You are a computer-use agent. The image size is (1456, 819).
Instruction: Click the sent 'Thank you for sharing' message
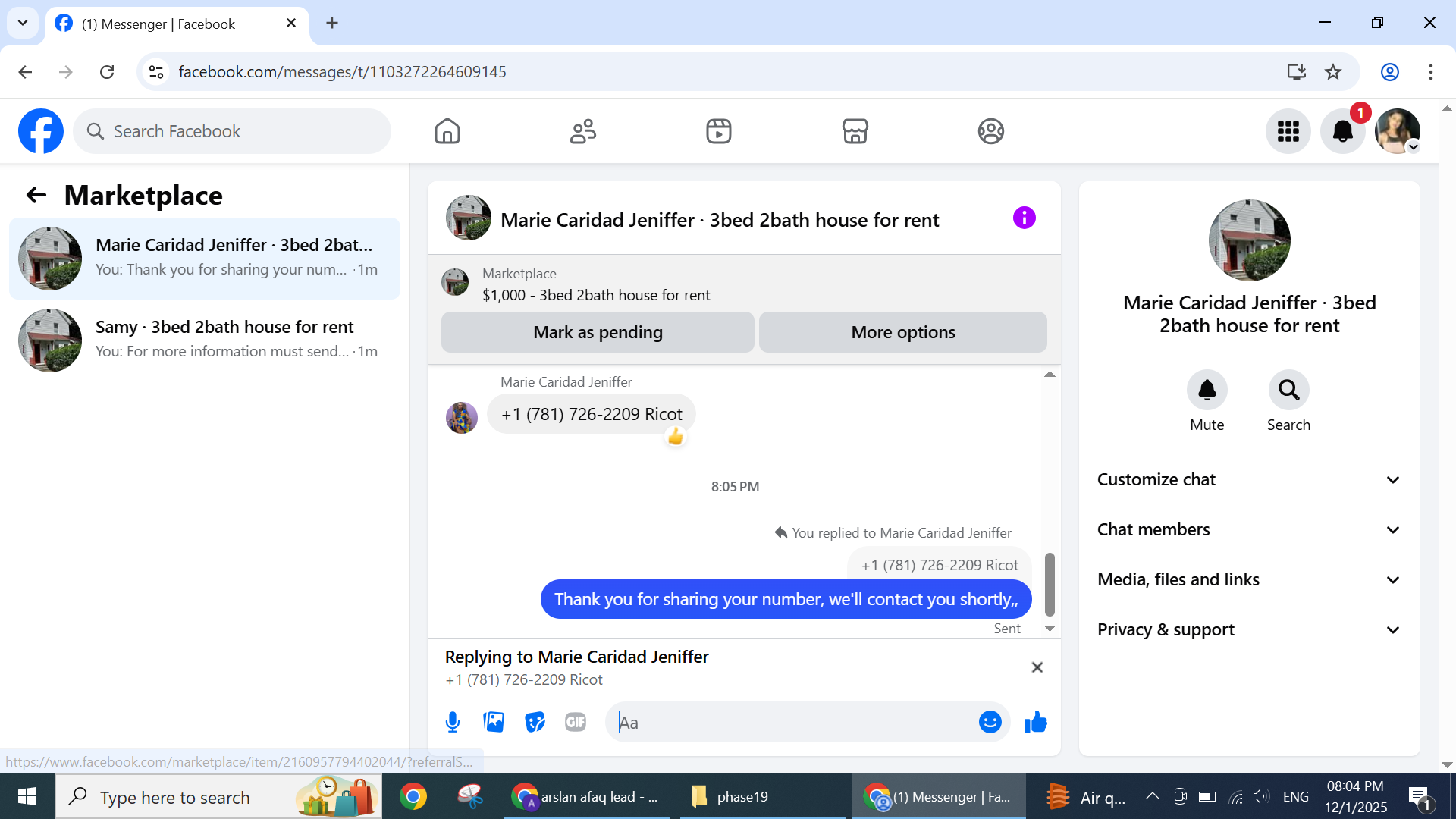click(x=786, y=599)
